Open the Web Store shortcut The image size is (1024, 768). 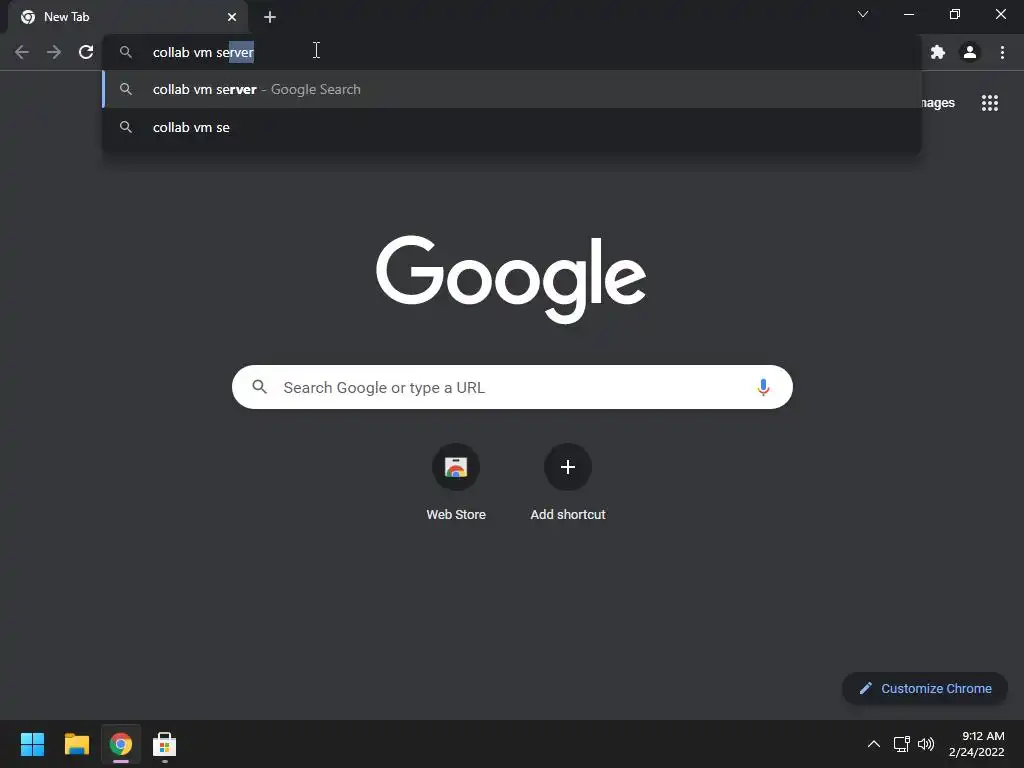[456, 482]
